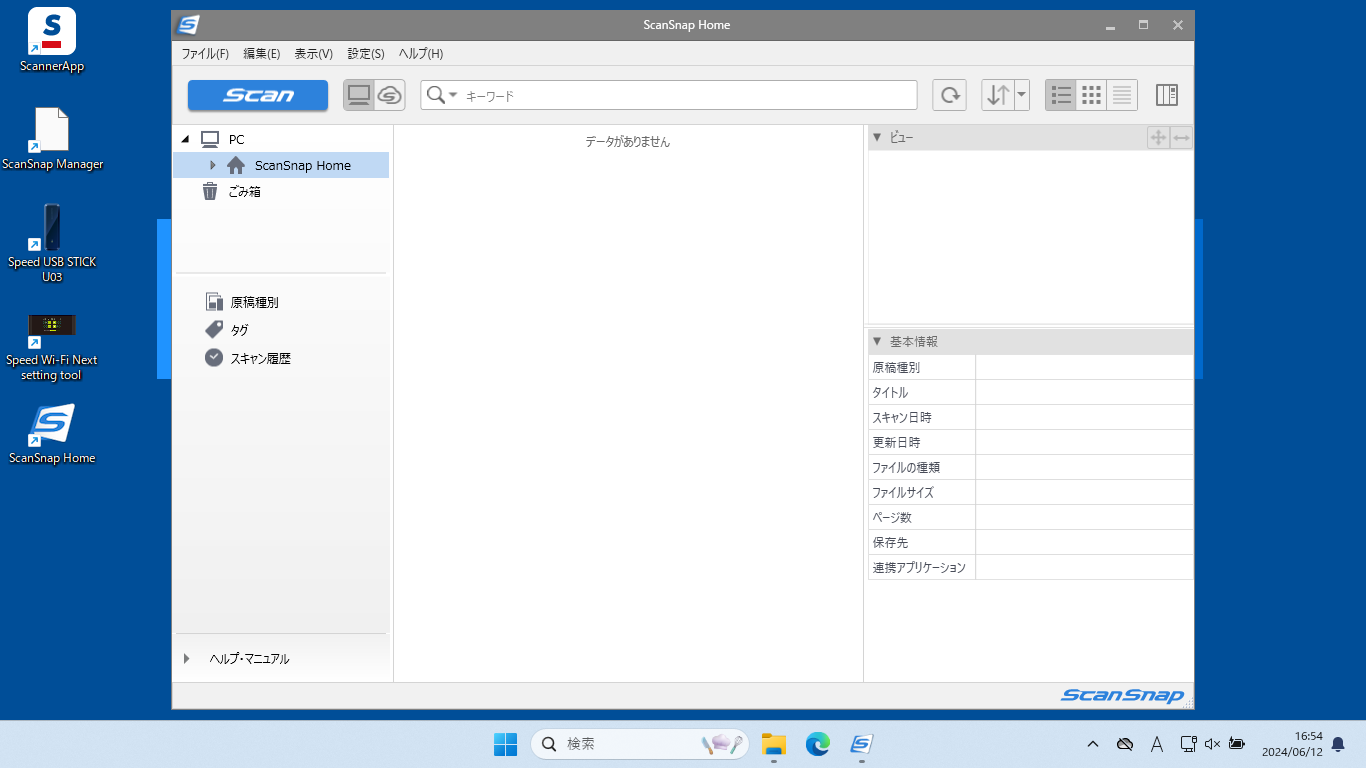The image size is (1366, 768).
Task: Open File Explorer from taskbar
Action: click(773, 744)
